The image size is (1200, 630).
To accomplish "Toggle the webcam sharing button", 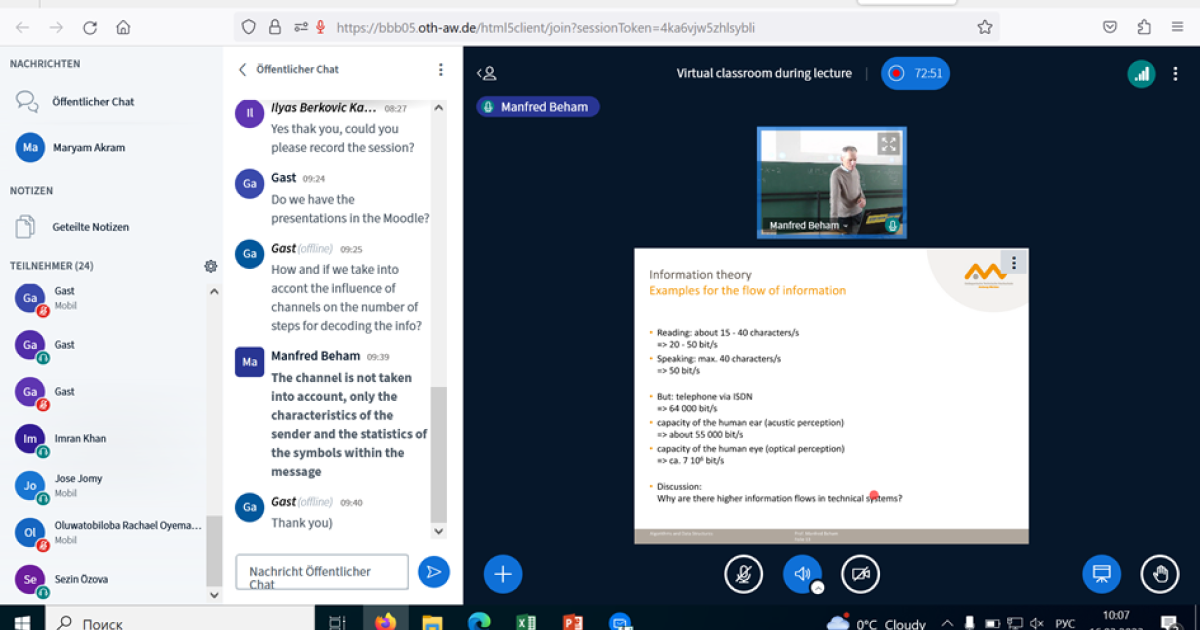I will tap(860, 574).
